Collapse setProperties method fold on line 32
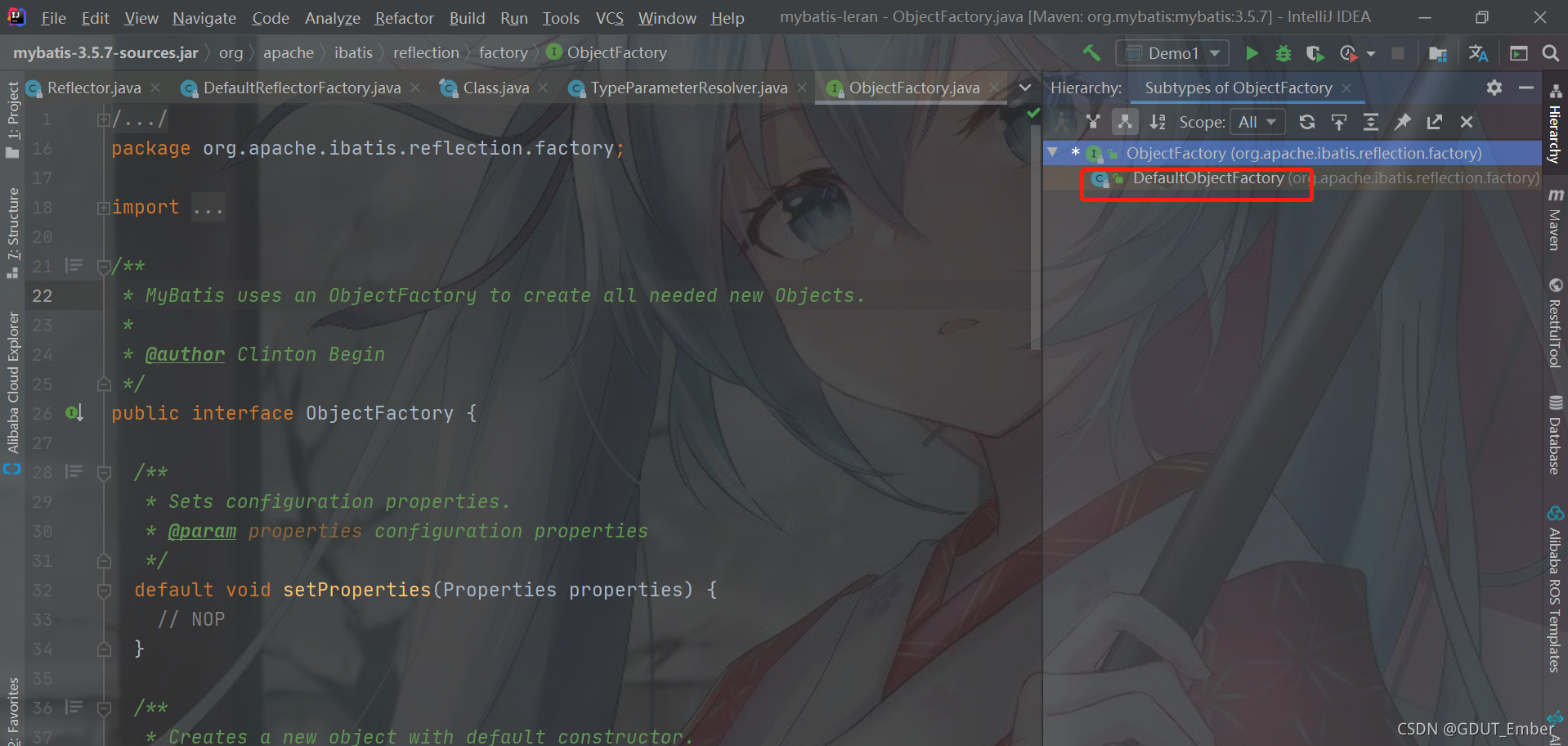 pos(104,591)
